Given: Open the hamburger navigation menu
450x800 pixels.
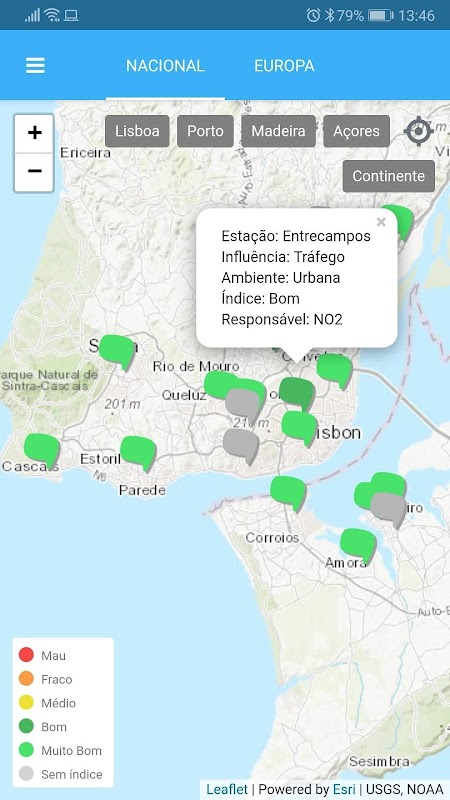Looking at the screenshot, I should pos(35,65).
